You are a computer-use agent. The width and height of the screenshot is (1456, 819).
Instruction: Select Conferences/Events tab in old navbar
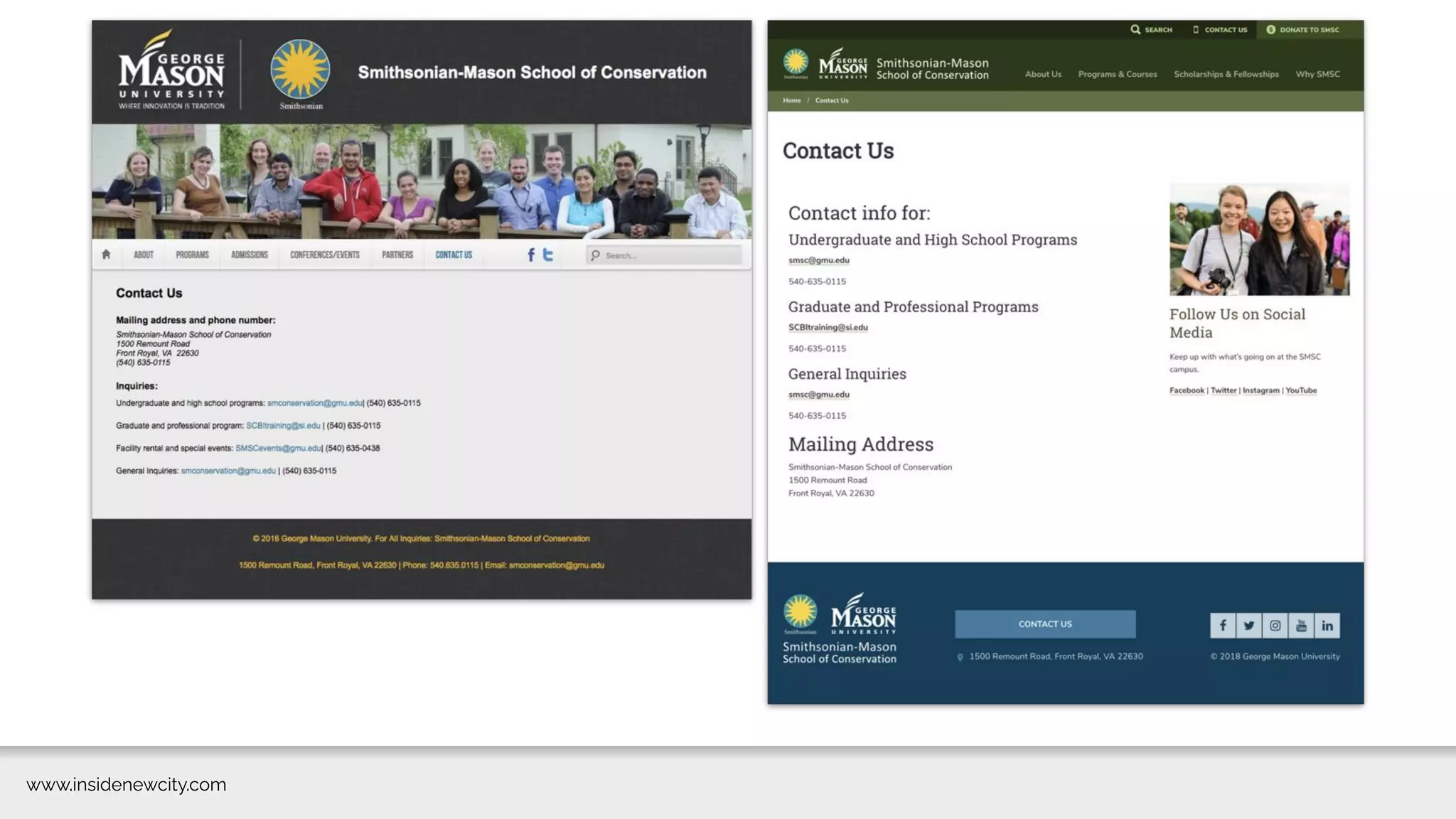click(325, 255)
